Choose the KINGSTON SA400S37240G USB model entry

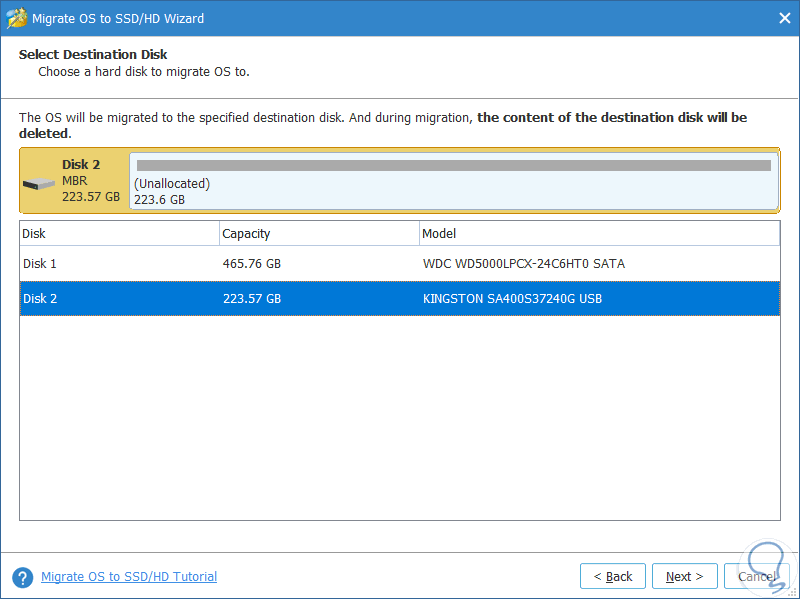512,299
